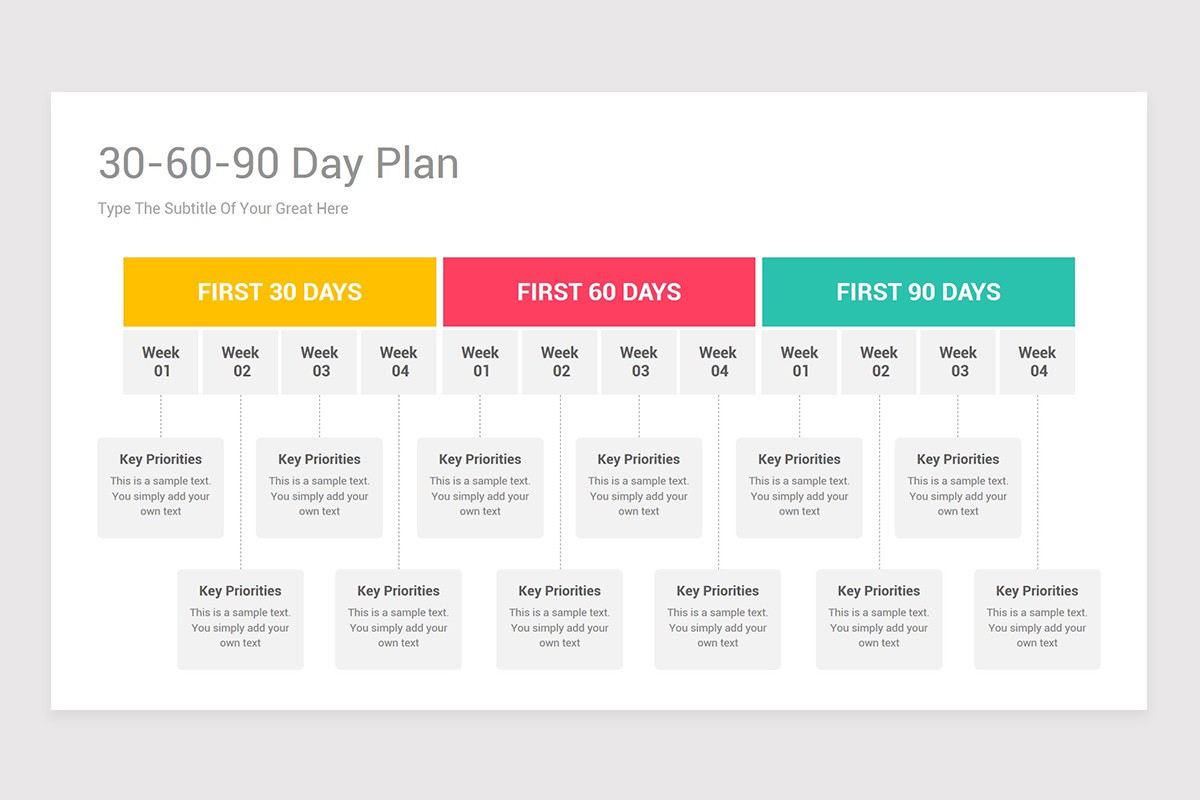Select Key Priorities box for 30-day Week 01
This screenshot has width=1200, height=800.
(x=161, y=488)
